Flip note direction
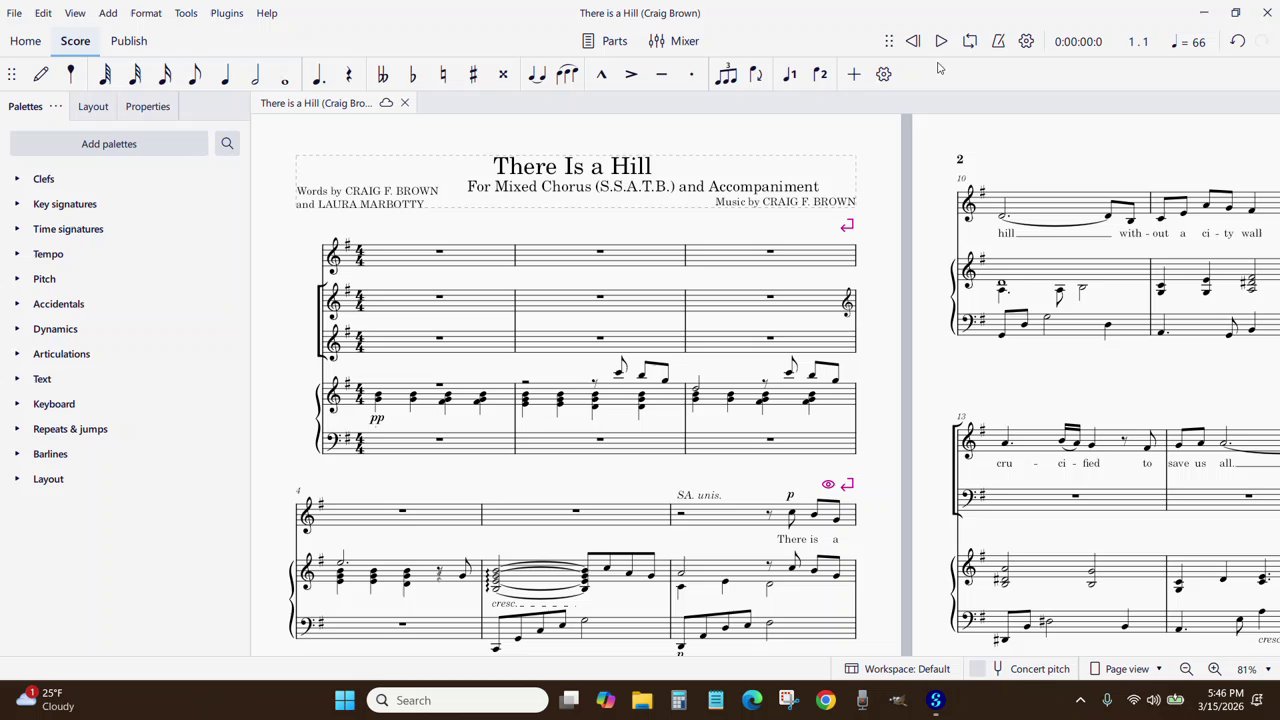The height and width of the screenshot is (720, 1280). pos(756,74)
